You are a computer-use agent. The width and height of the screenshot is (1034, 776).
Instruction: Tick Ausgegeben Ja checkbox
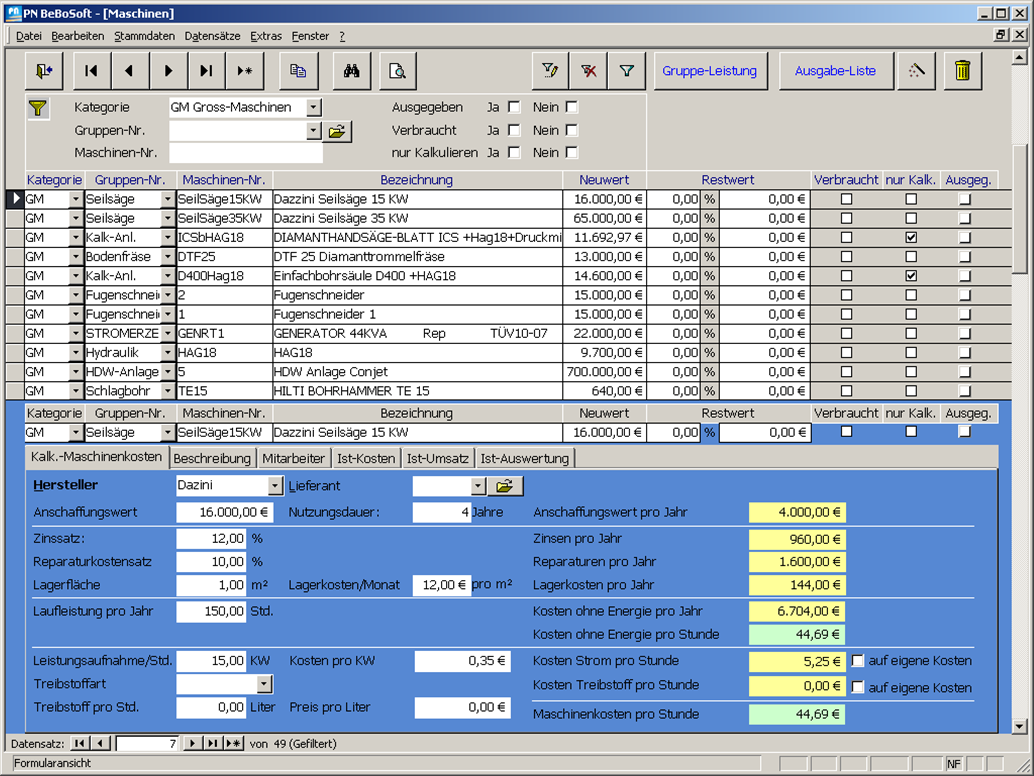[x=514, y=107]
